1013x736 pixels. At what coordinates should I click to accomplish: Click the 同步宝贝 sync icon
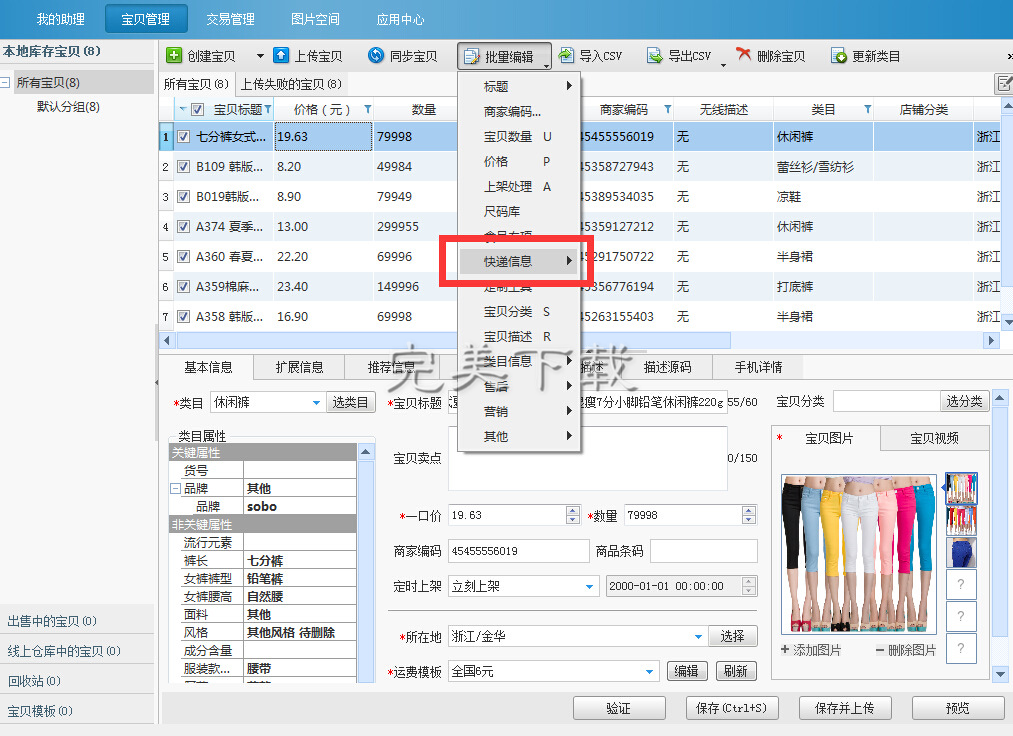(x=376, y=56)
